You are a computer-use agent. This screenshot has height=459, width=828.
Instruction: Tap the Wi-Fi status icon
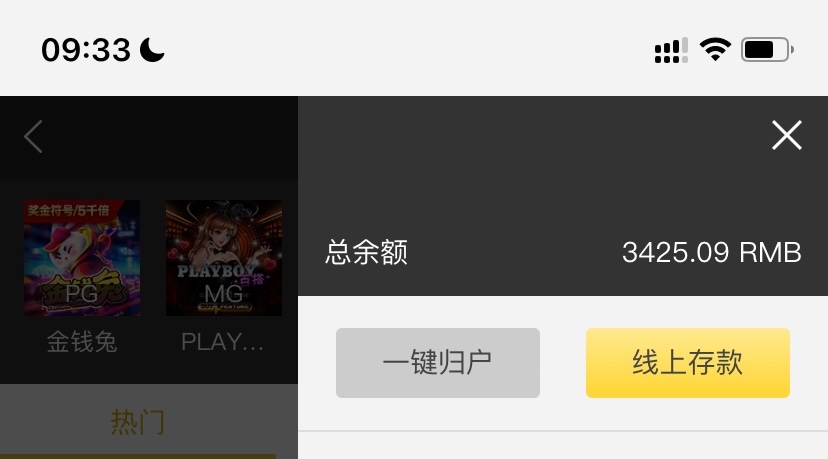pyautogui.click(x=715, y=50)
